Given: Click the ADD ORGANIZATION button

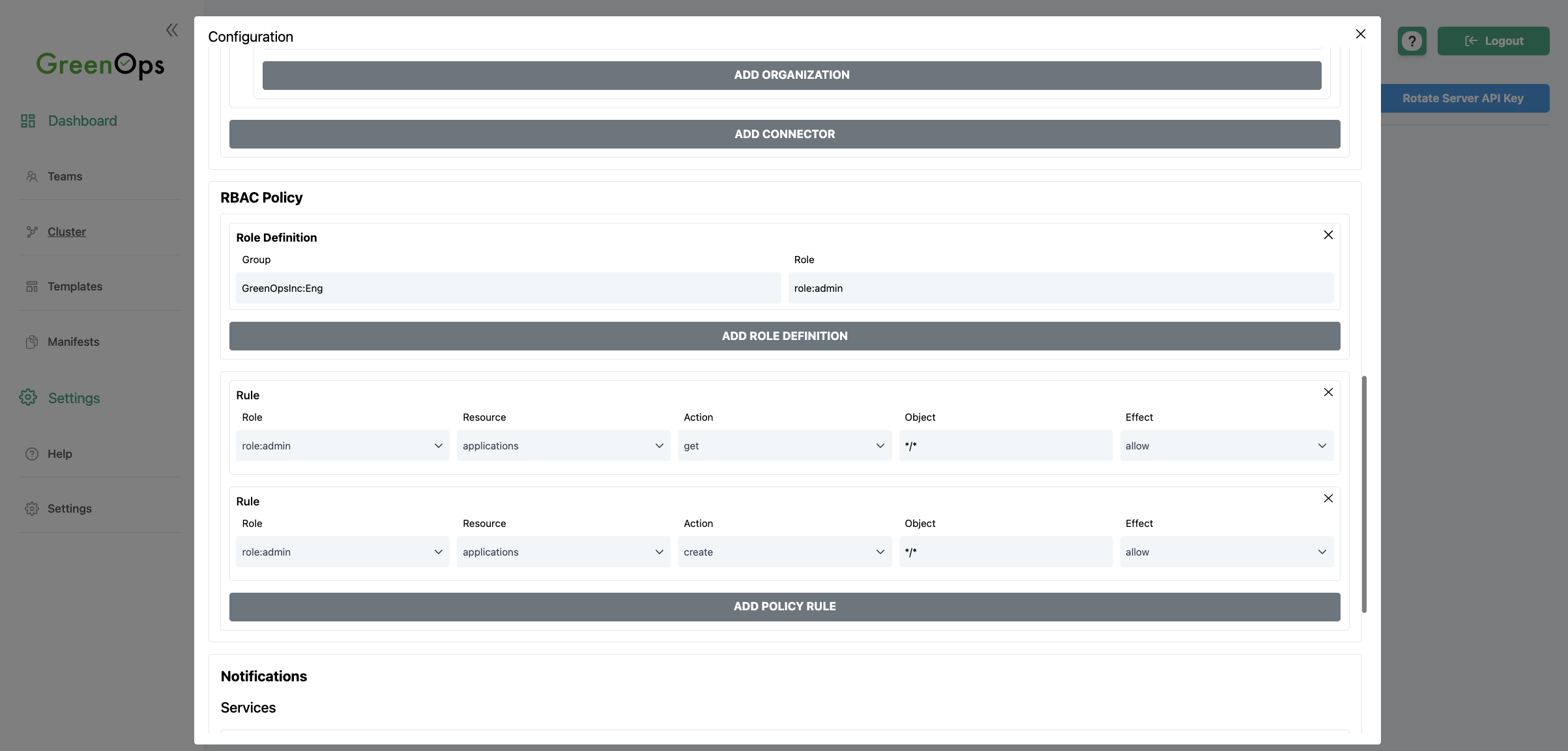Looking at the screenshot, I should point(792,76).
